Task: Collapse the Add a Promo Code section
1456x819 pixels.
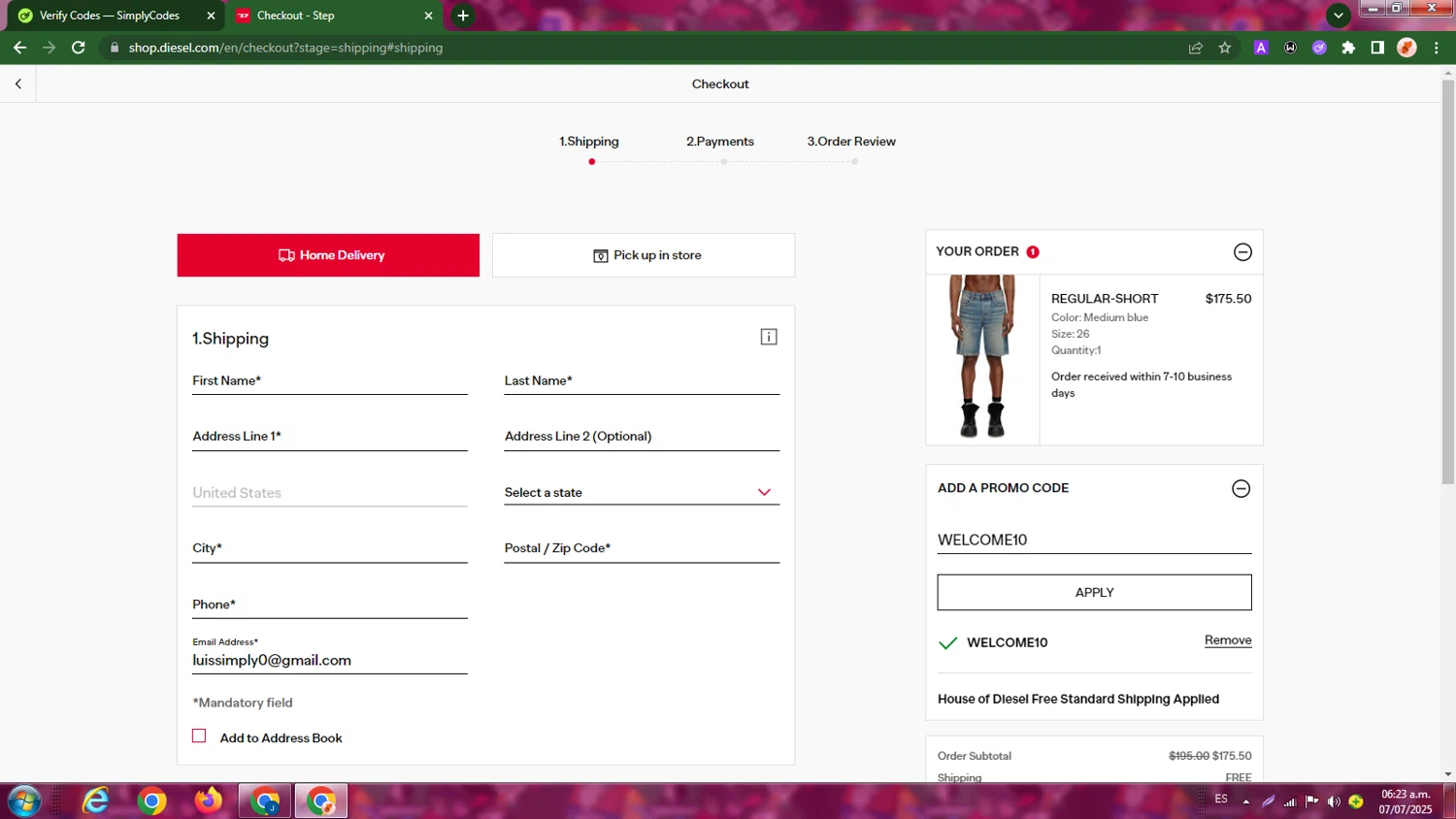Action: [1241, 488]
